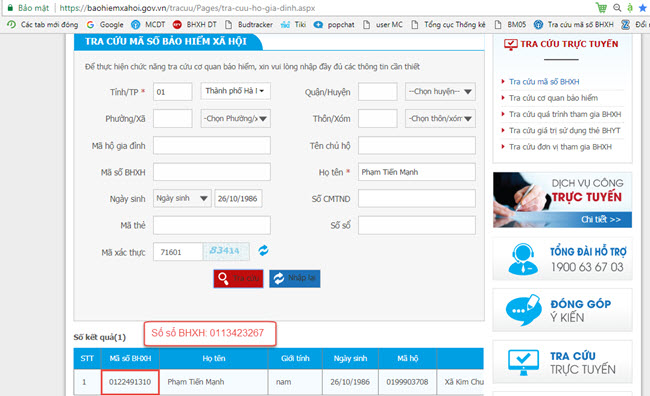Click the support hotline headset icon

(523, 259)
